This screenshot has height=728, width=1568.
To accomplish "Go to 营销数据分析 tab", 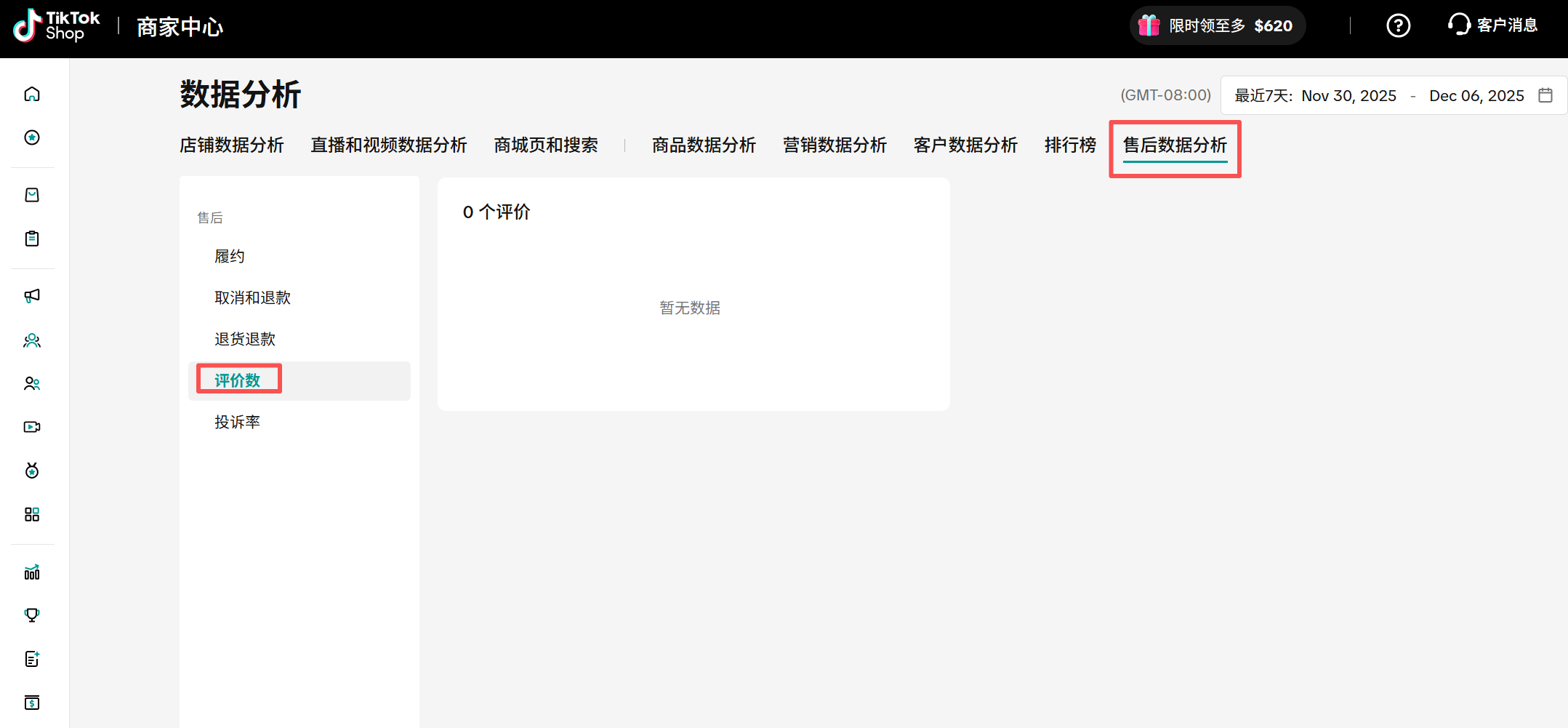I will (835, 145).
